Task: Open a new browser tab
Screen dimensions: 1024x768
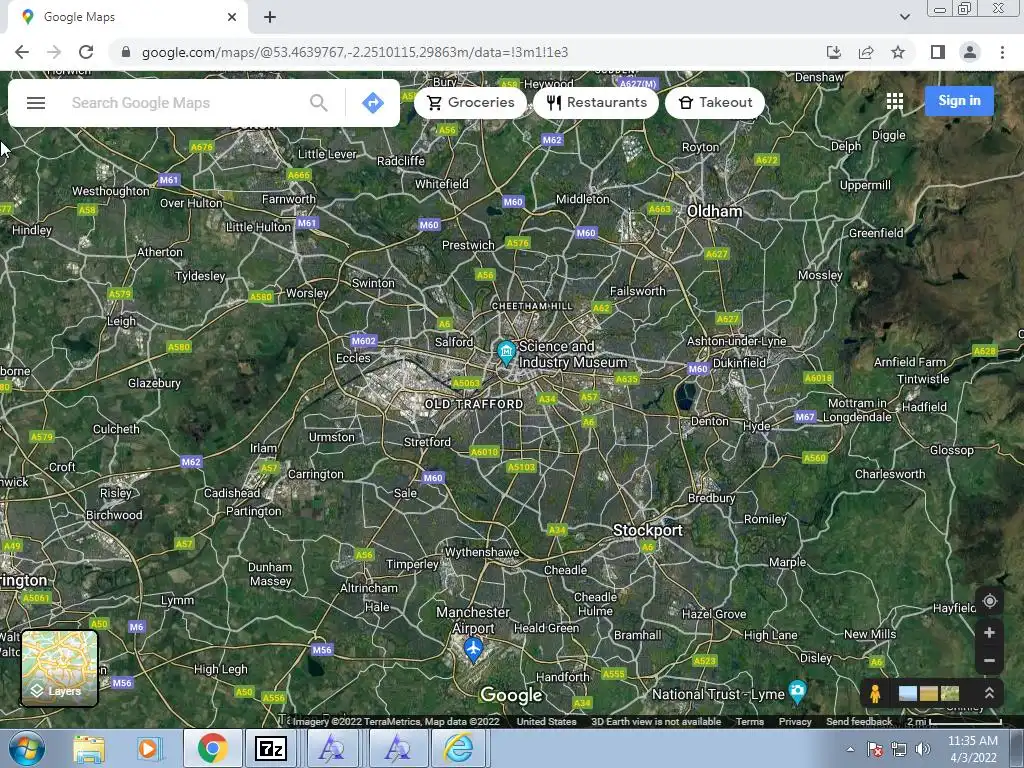Action: 270,18
